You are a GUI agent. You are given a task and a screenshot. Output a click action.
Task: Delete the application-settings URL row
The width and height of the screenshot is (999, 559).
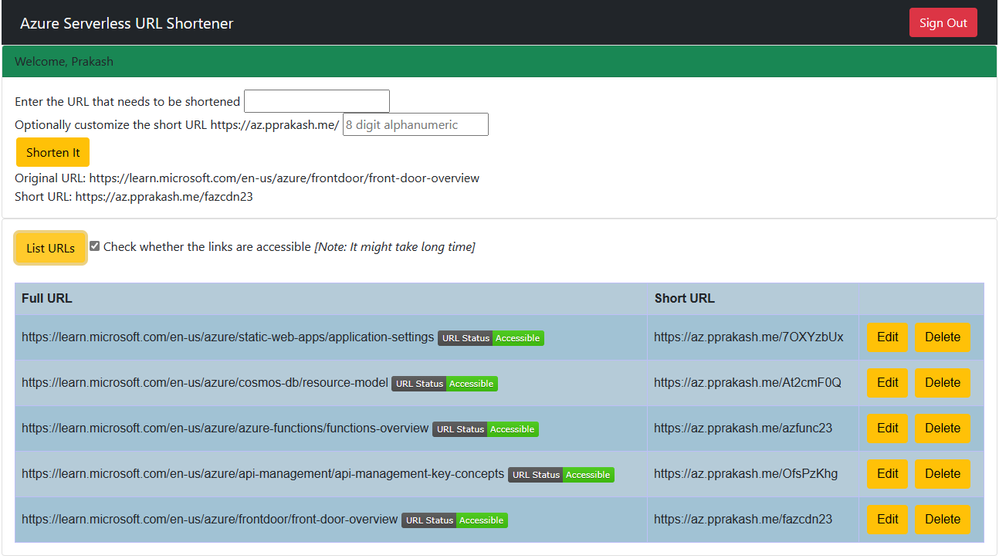(942, 337)
